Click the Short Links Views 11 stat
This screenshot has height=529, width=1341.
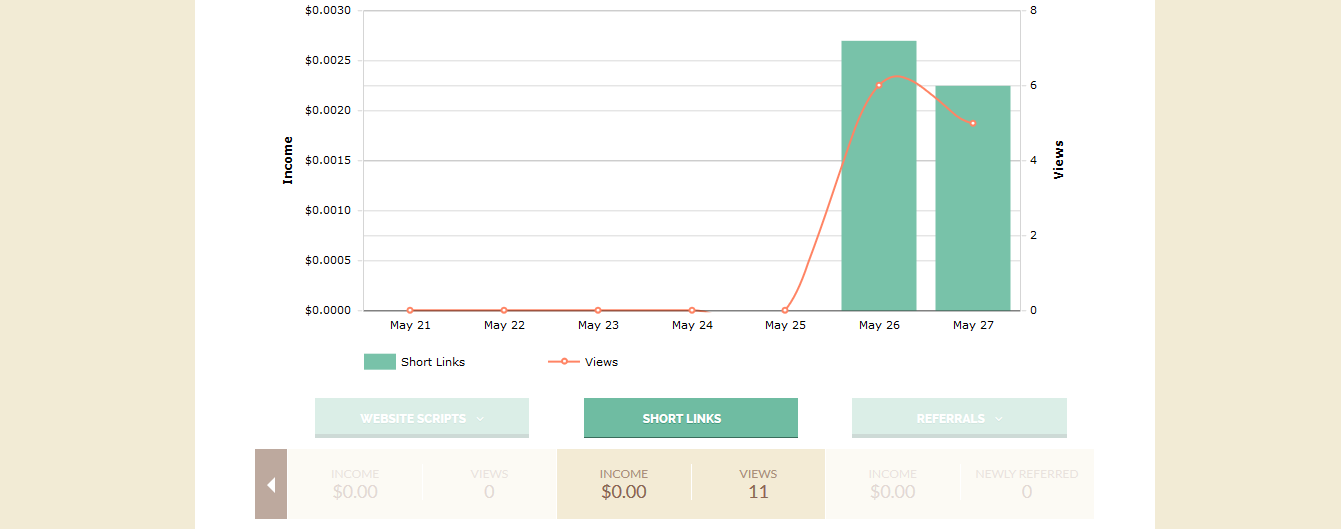[758, 484]
